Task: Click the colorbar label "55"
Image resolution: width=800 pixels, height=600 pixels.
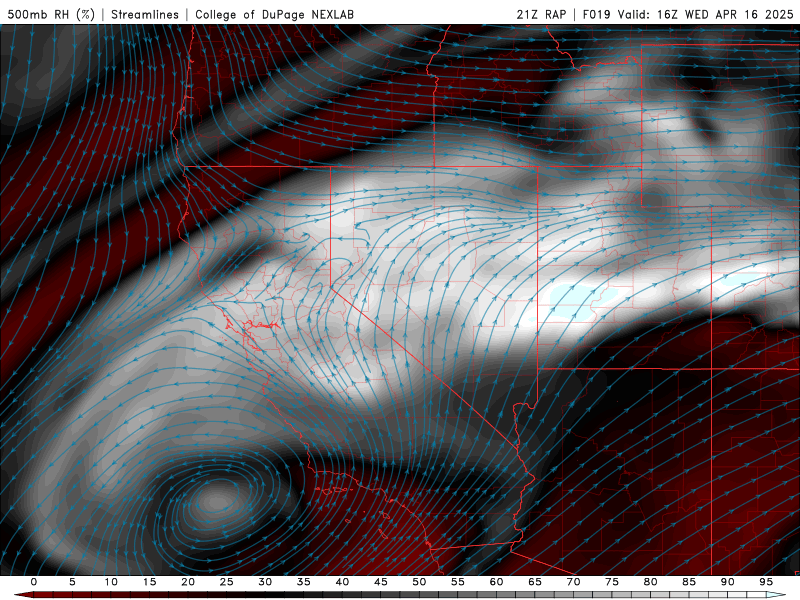Action: pyautogui.click(x=458, y=582)
